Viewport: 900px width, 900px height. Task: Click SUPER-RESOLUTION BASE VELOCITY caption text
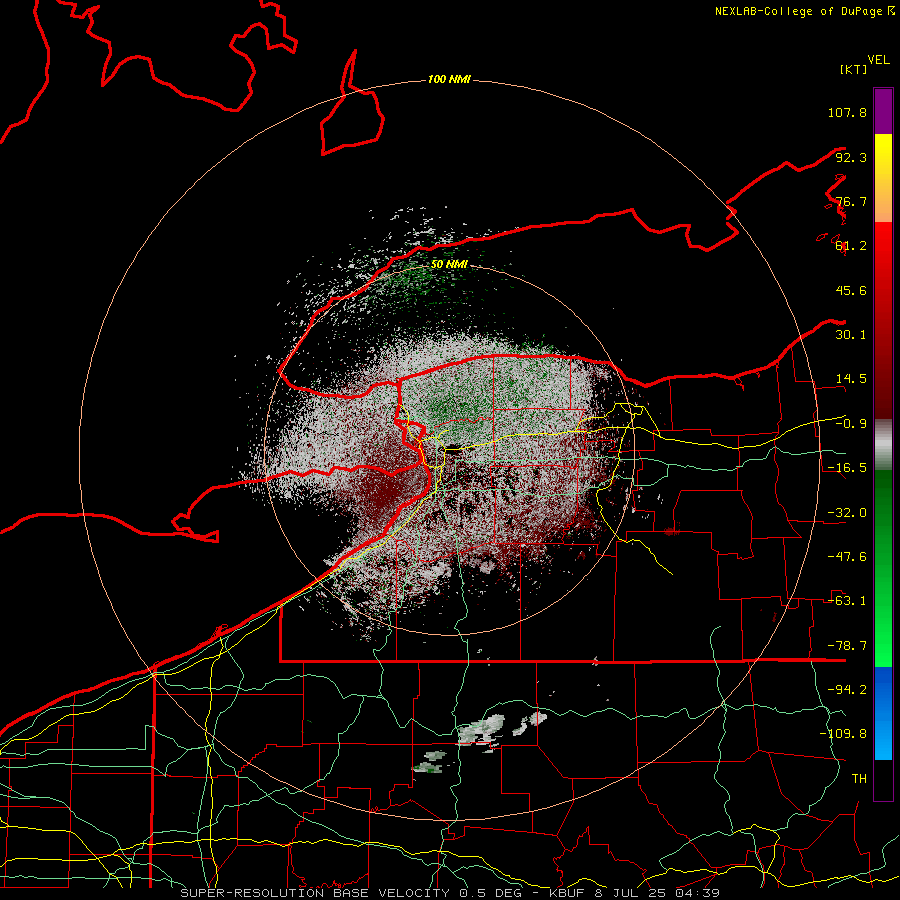[x=315, y=893]
